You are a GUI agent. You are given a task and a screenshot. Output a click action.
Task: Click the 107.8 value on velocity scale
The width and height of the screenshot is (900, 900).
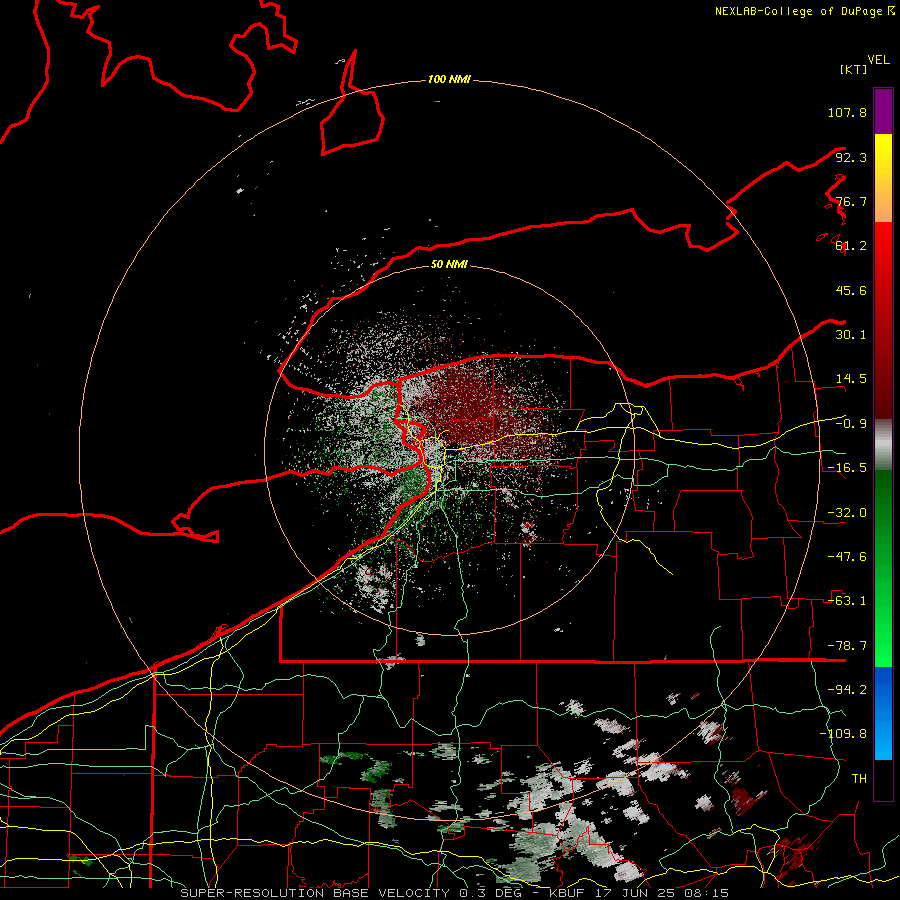[x=847, y=112]
